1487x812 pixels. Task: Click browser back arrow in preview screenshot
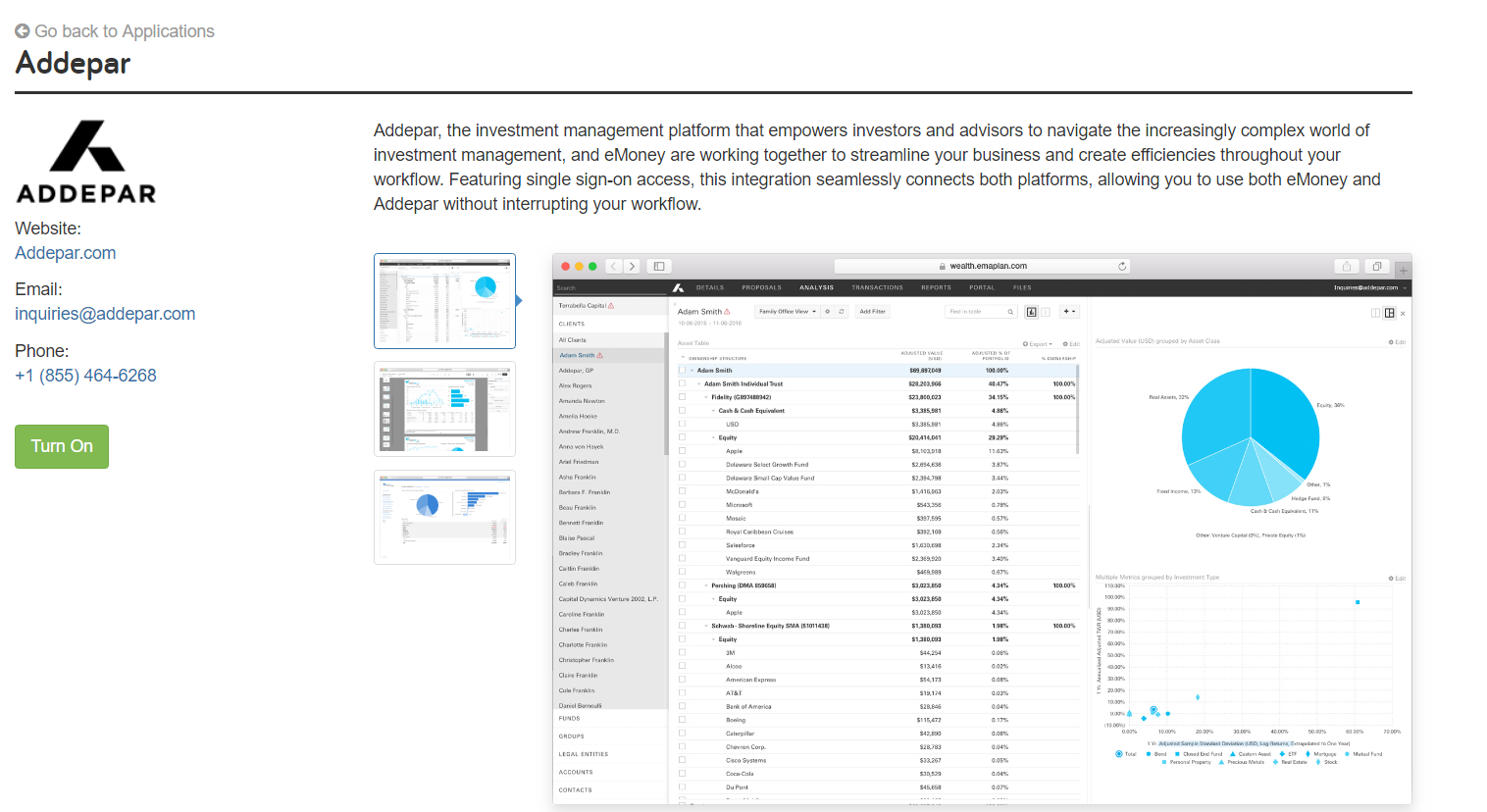[x=614, y=266]
